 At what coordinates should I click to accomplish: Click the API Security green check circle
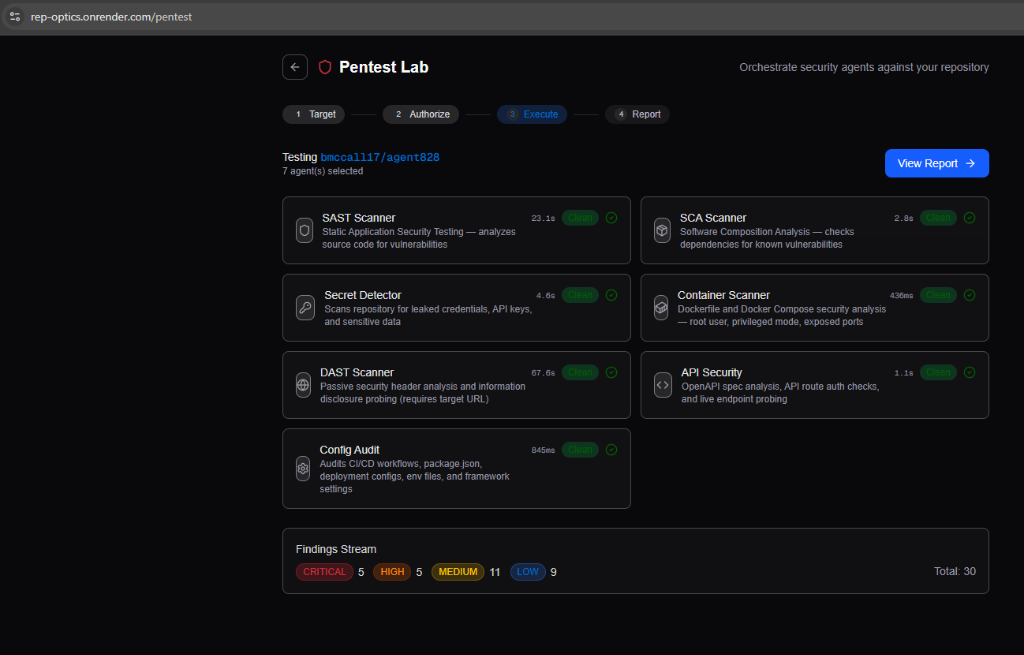click(969, 372)
